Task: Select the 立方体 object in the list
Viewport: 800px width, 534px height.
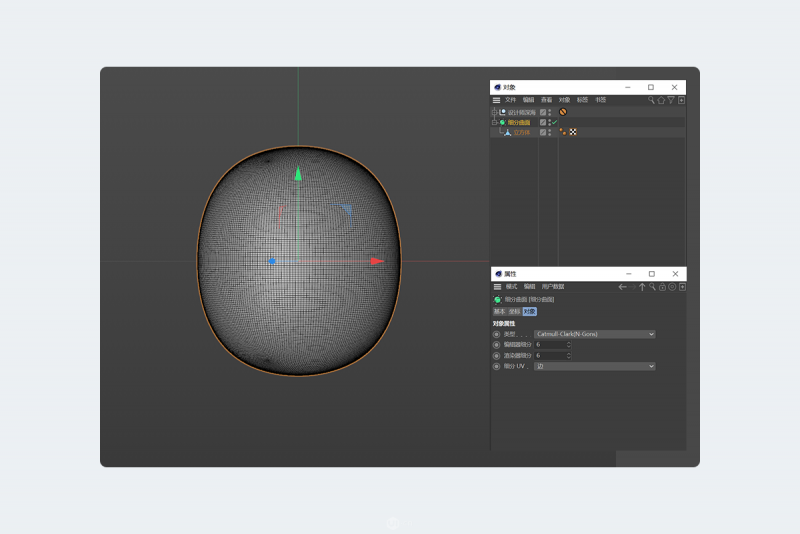Action: (522, 132)
